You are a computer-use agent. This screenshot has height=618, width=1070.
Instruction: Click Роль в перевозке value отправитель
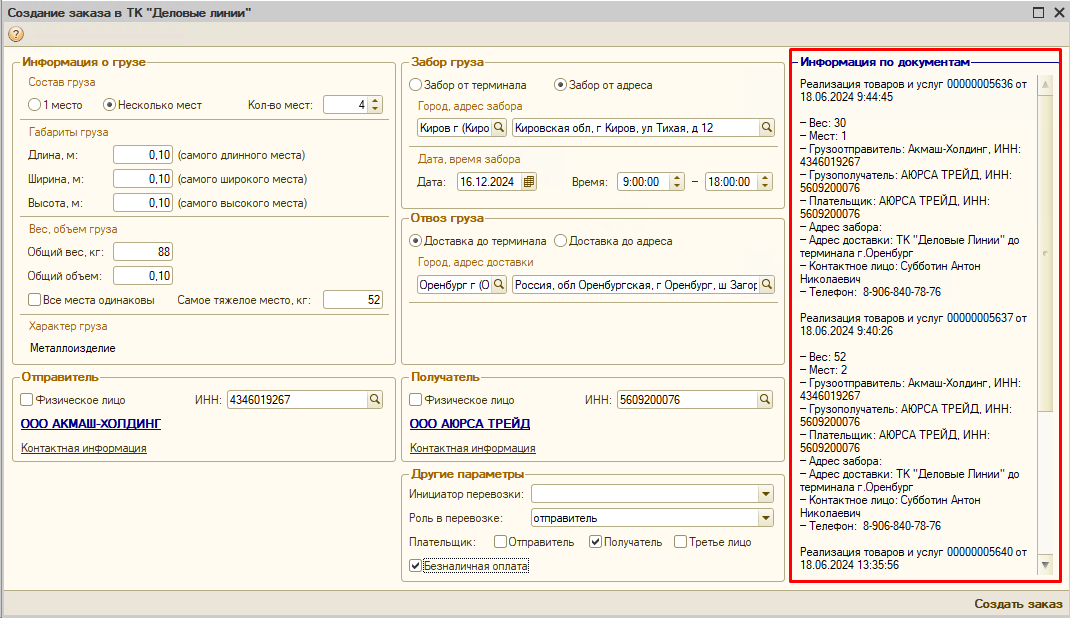pyautogui.click(x=565, y=518)
